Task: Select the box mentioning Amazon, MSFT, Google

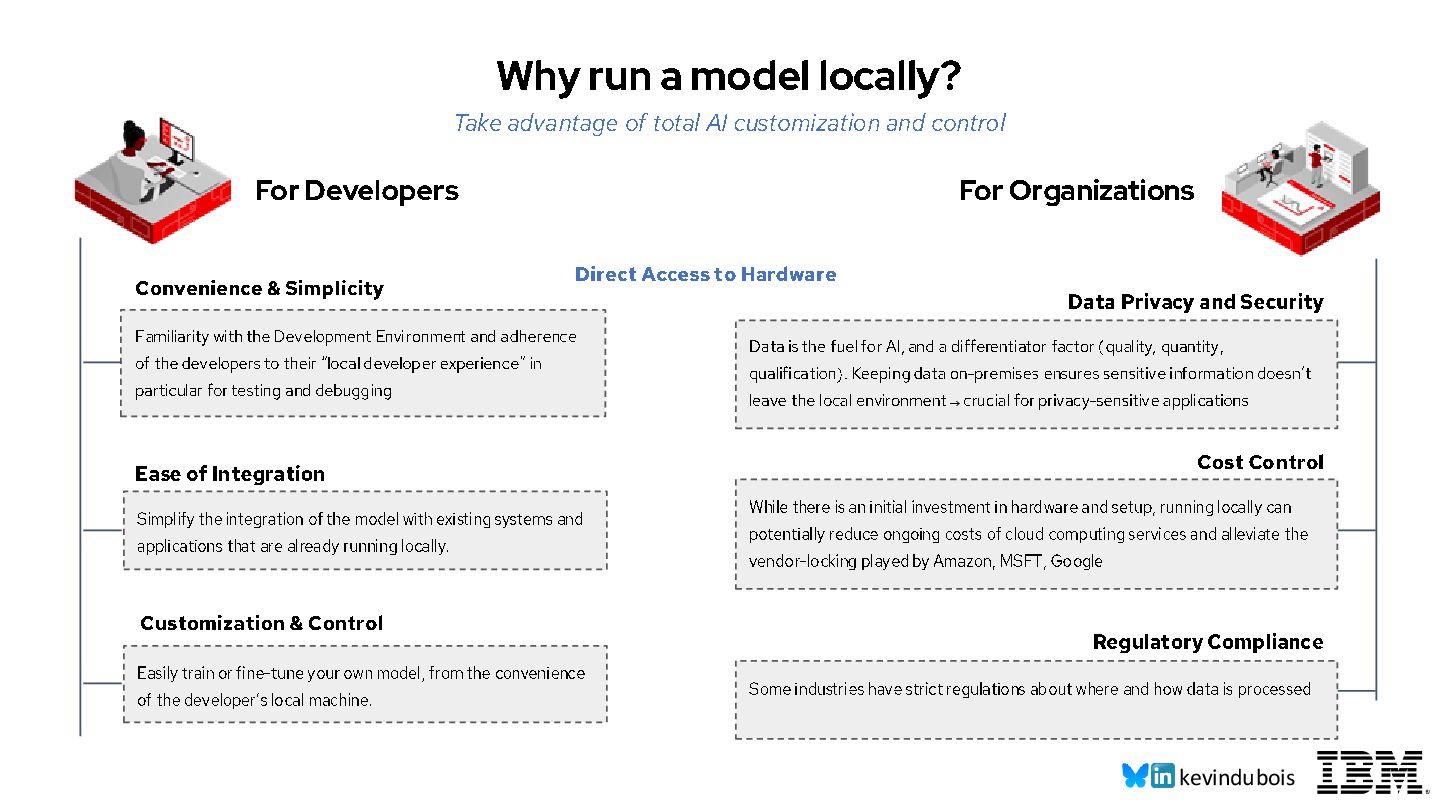Action: point(1036,534)
